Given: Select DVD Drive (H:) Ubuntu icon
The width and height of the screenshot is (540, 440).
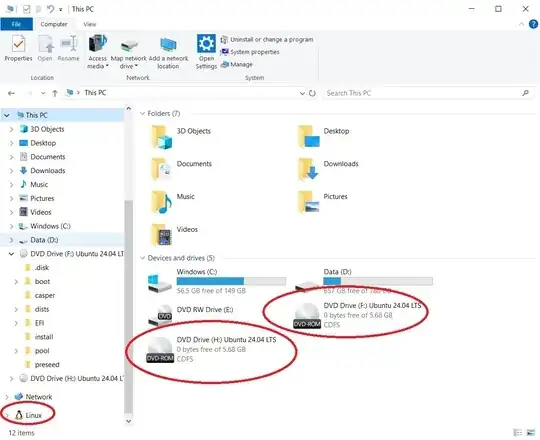Looking at the screenshot, I should click(x=160, y=350).
